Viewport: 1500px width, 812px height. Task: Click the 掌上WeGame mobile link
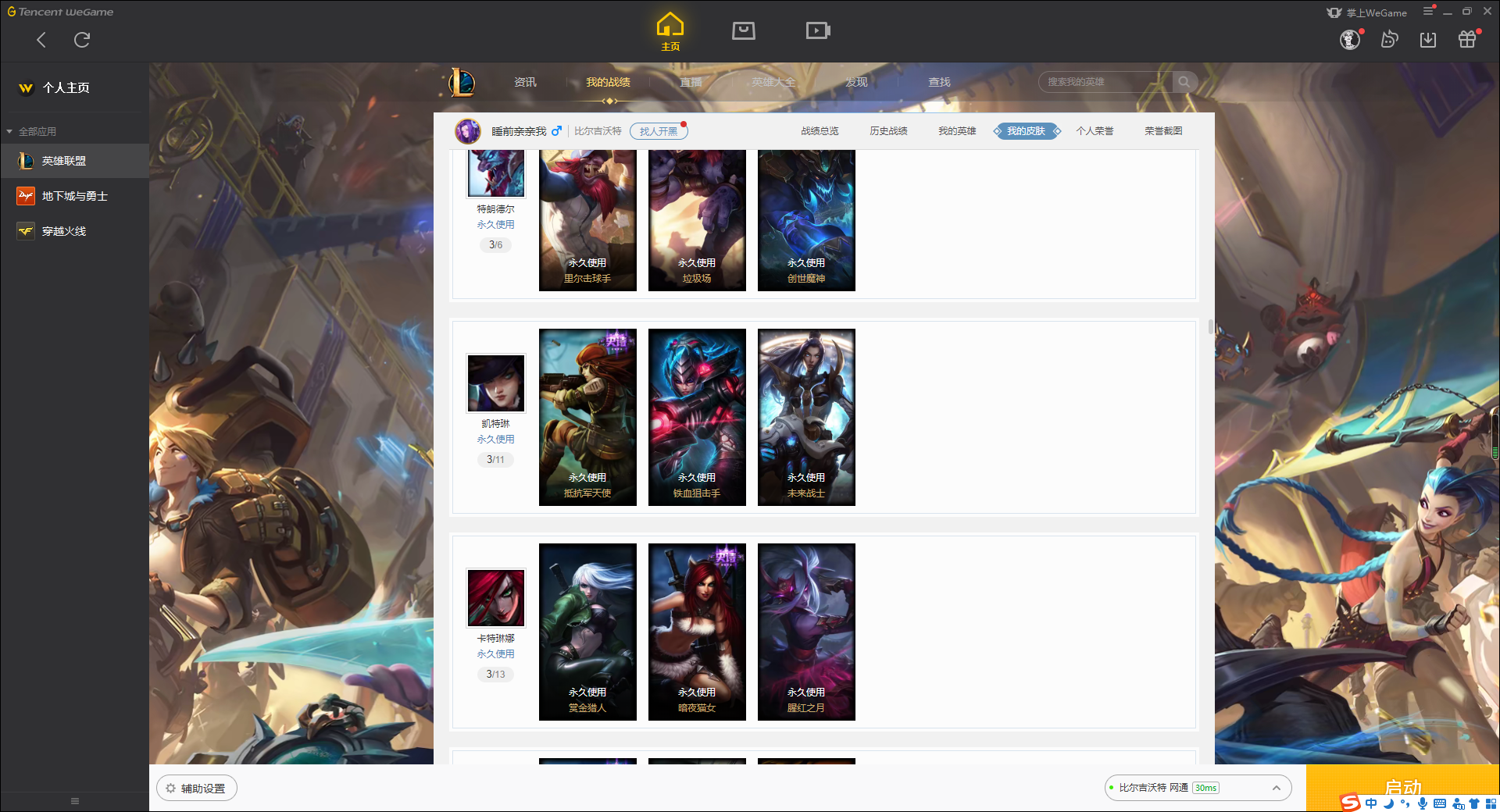1367,12
